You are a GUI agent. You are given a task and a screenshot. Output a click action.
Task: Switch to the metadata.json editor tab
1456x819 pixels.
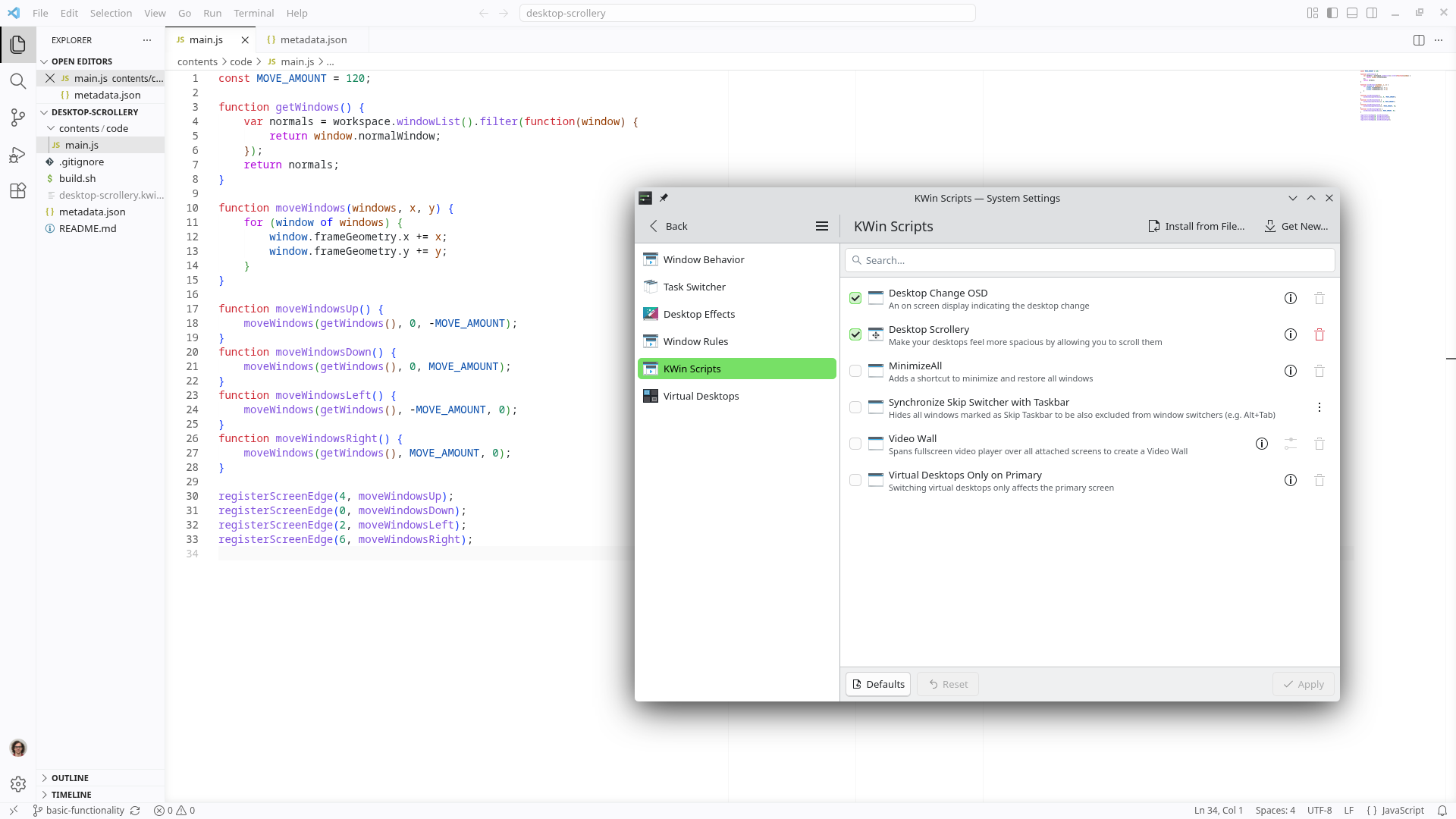coord(312,39)
